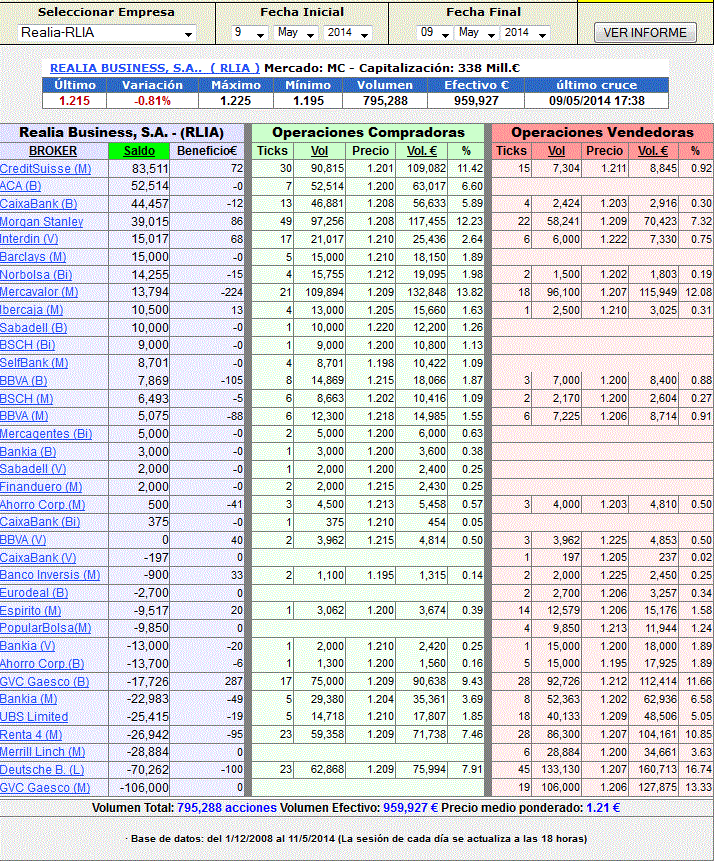The width and height of the screenshot is (714, 861).
Task: Open the Fecha Final year dropdown
Action: (x=526, y=33)
